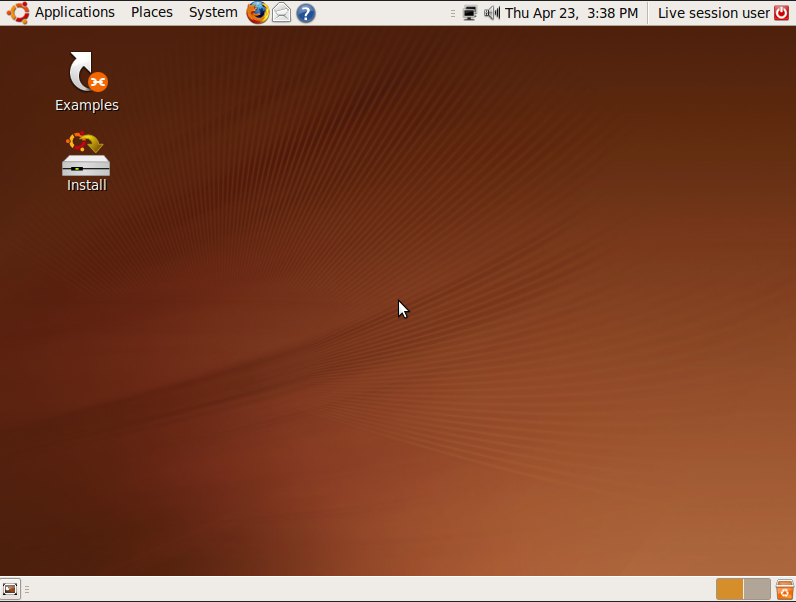Open the Places menu
The image size is (796, 602).
click(x=152, y=12)
